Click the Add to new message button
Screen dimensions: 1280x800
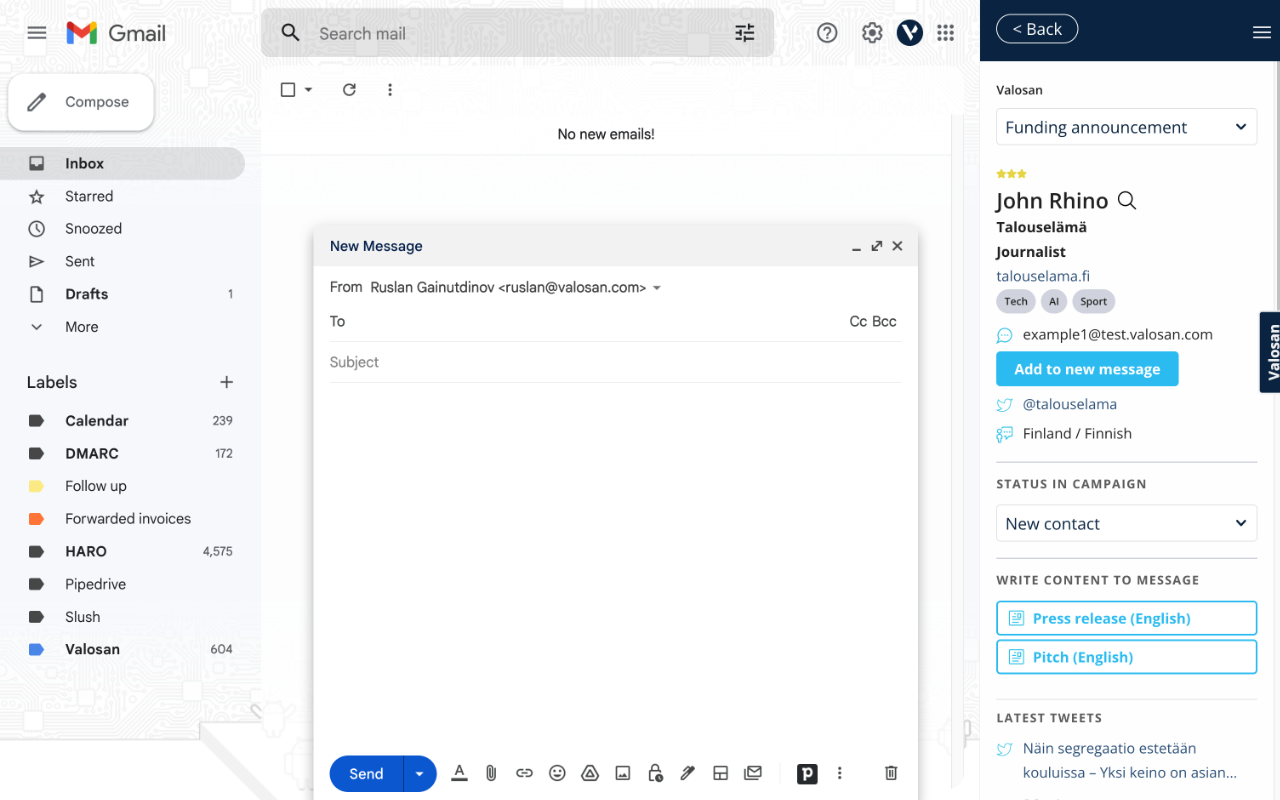1087,369
